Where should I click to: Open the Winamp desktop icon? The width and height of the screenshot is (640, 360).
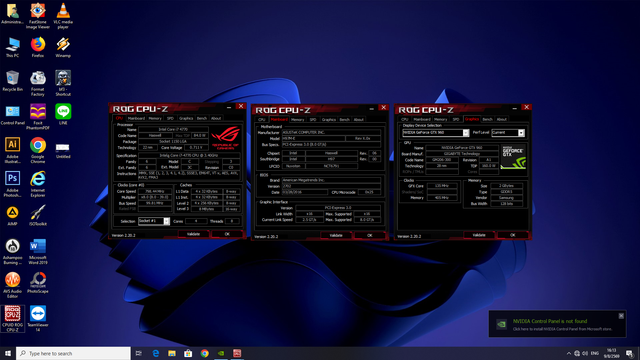click(63, 47)
